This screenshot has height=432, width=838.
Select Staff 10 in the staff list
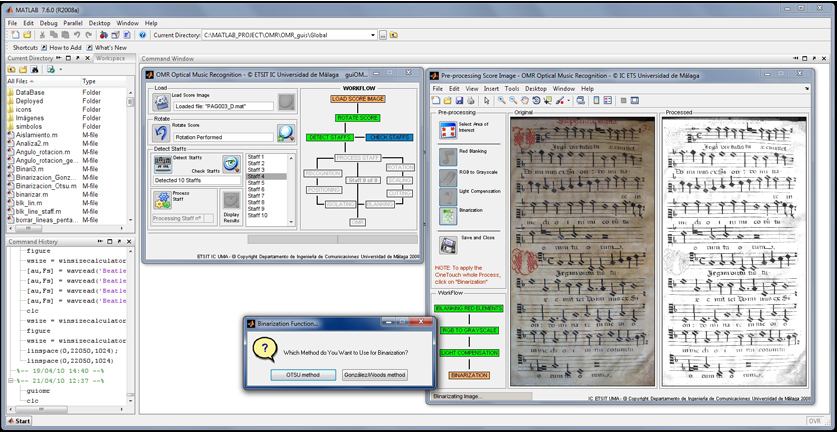point(258,215)
